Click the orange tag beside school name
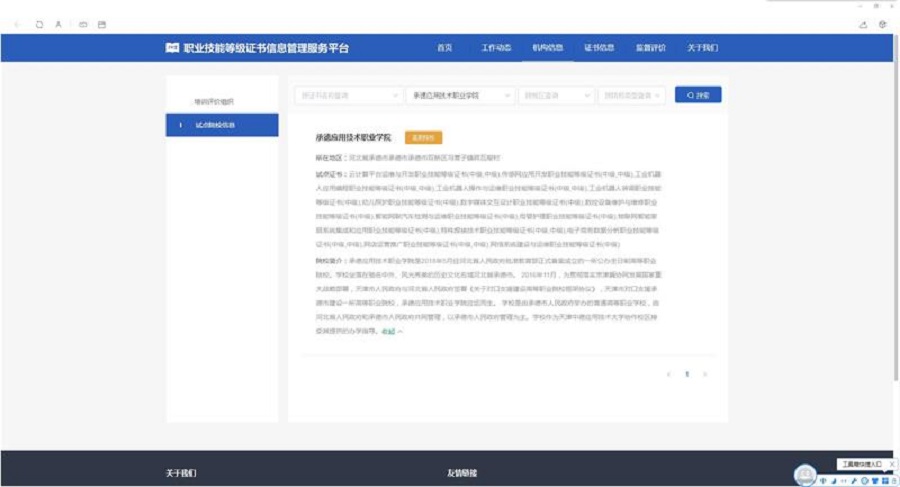 tap(423, 137)
